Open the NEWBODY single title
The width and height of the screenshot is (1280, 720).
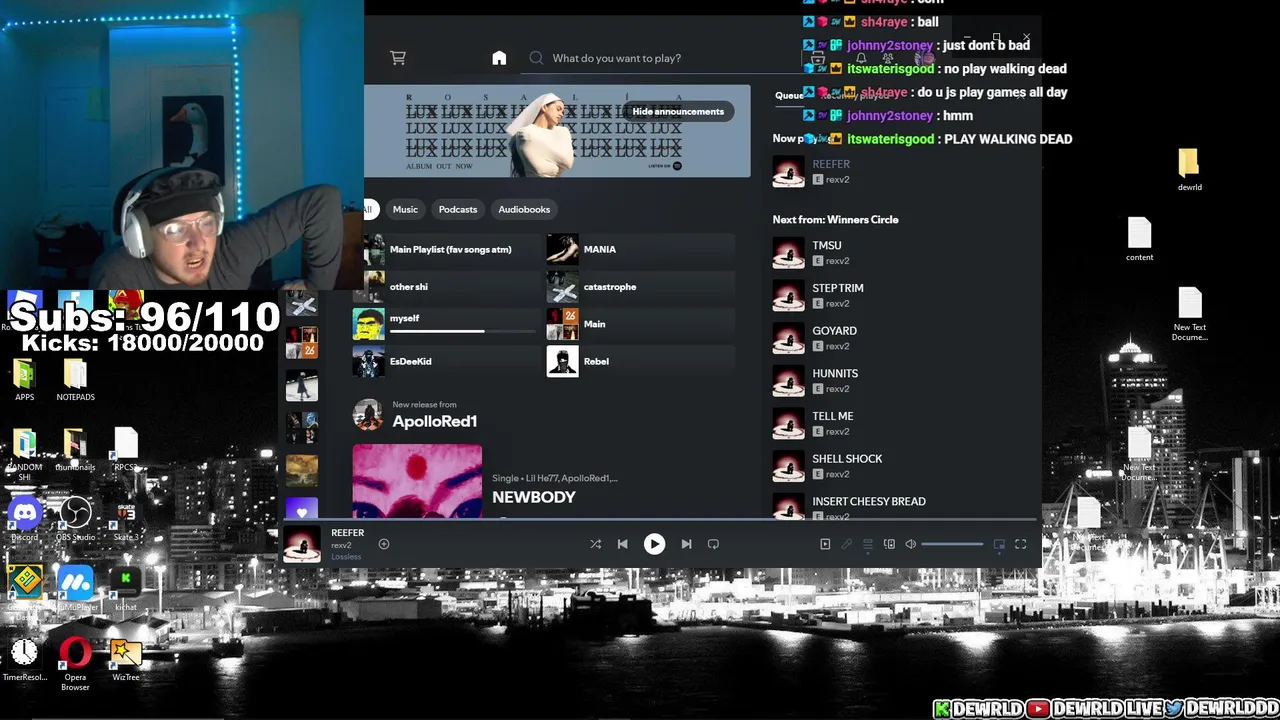(534, 497)
